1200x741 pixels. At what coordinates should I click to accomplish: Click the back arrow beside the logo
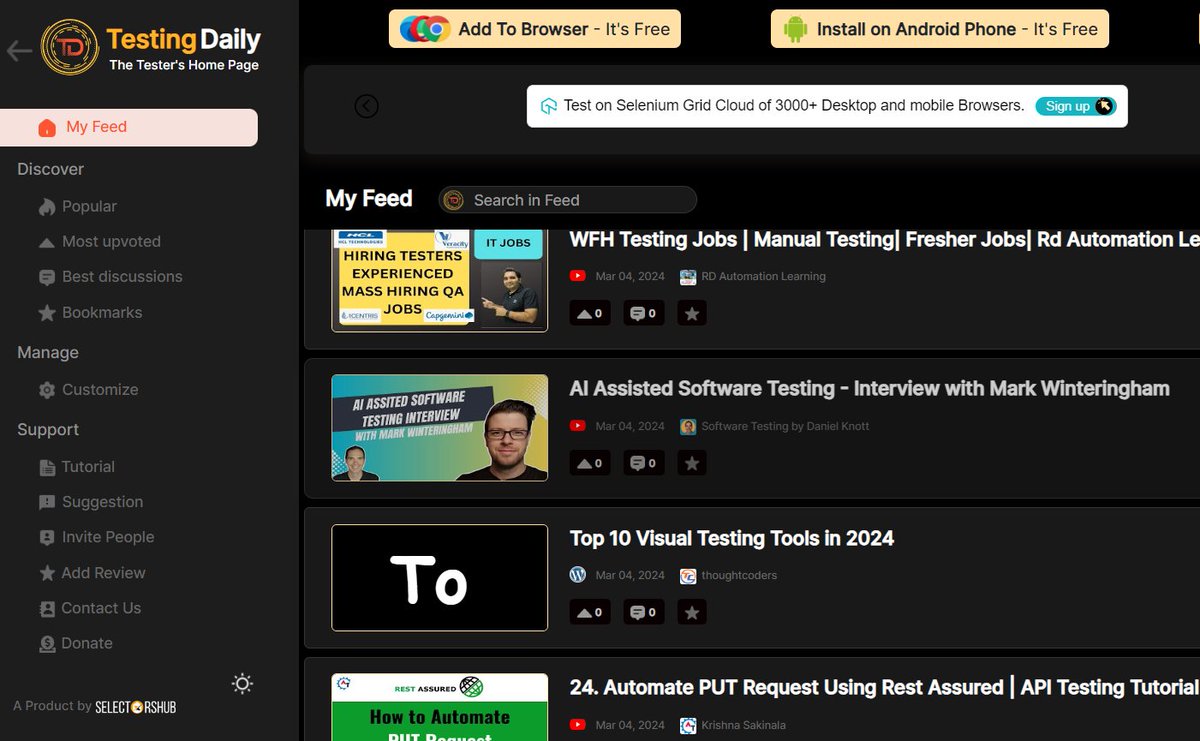17,49
